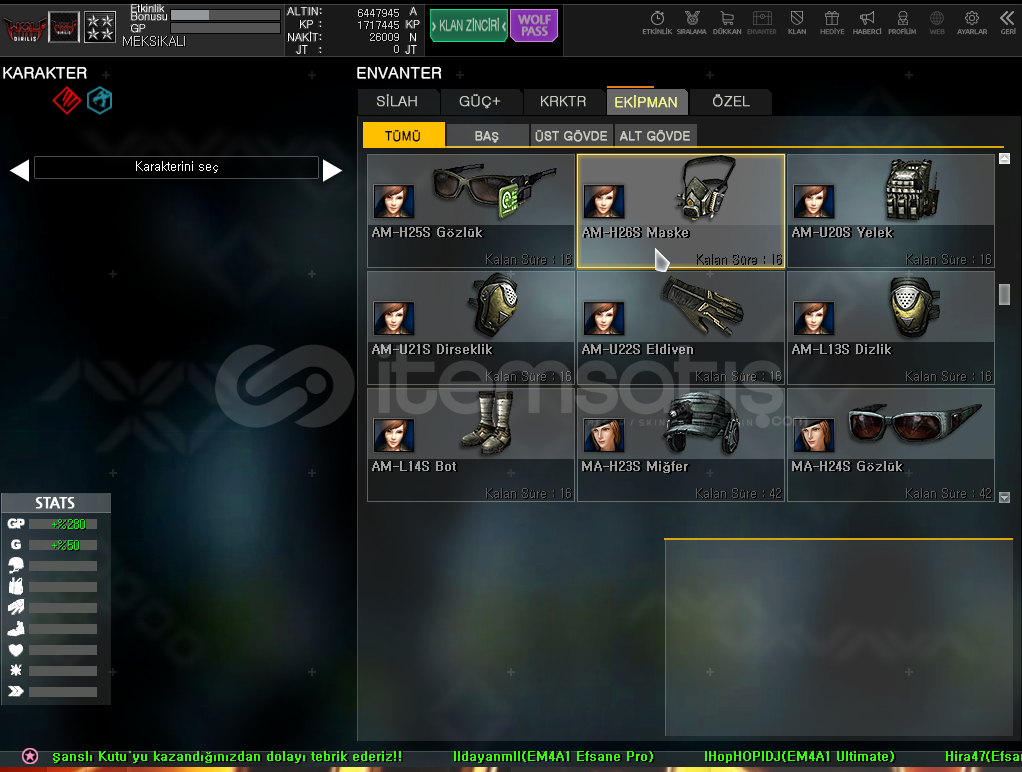Click the inventory scrollbar down arrow
This screenshot has height=772, width=1022.
(x=1004, y=497)
